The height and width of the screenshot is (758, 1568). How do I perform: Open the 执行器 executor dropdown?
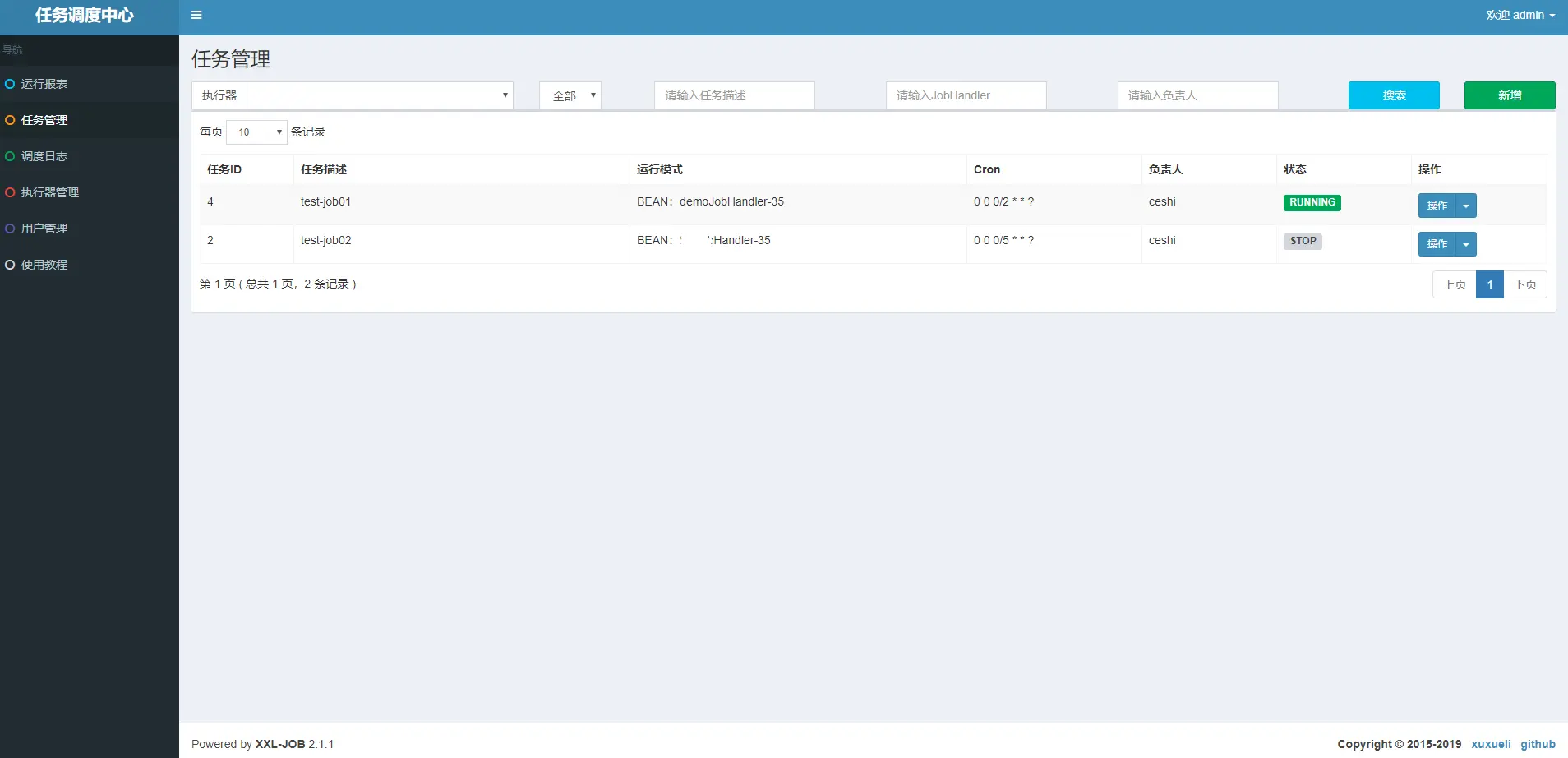[380, 95]
